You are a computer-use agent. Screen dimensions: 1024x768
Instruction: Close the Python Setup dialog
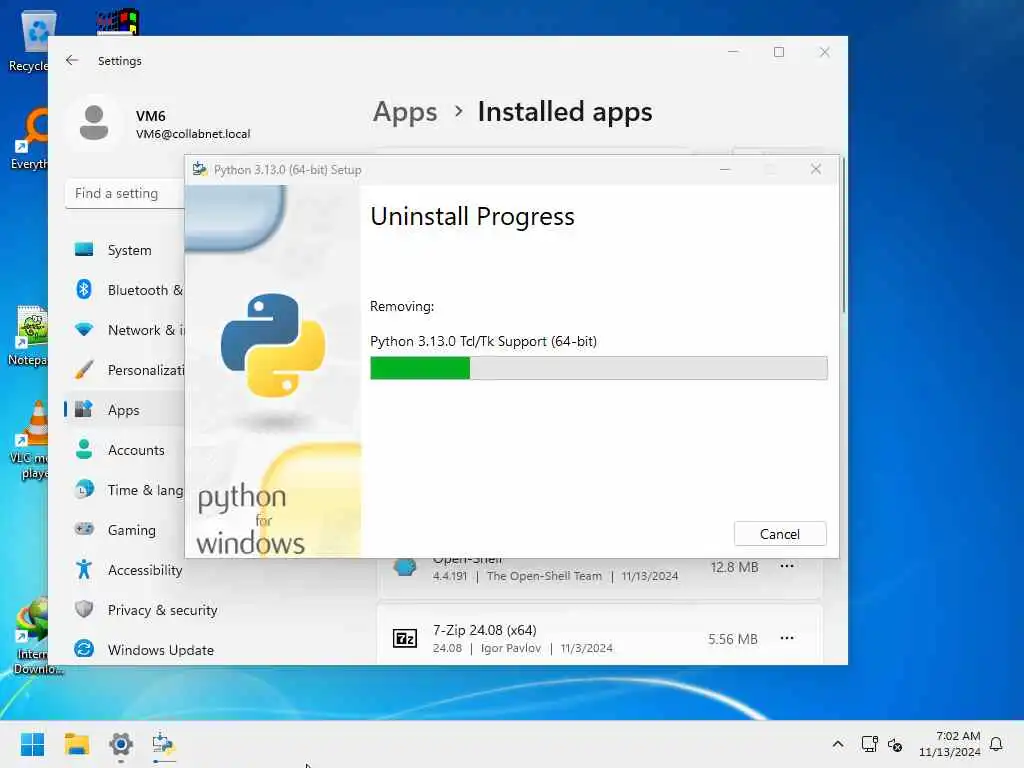pyautogui.click(x=816, y=169)
